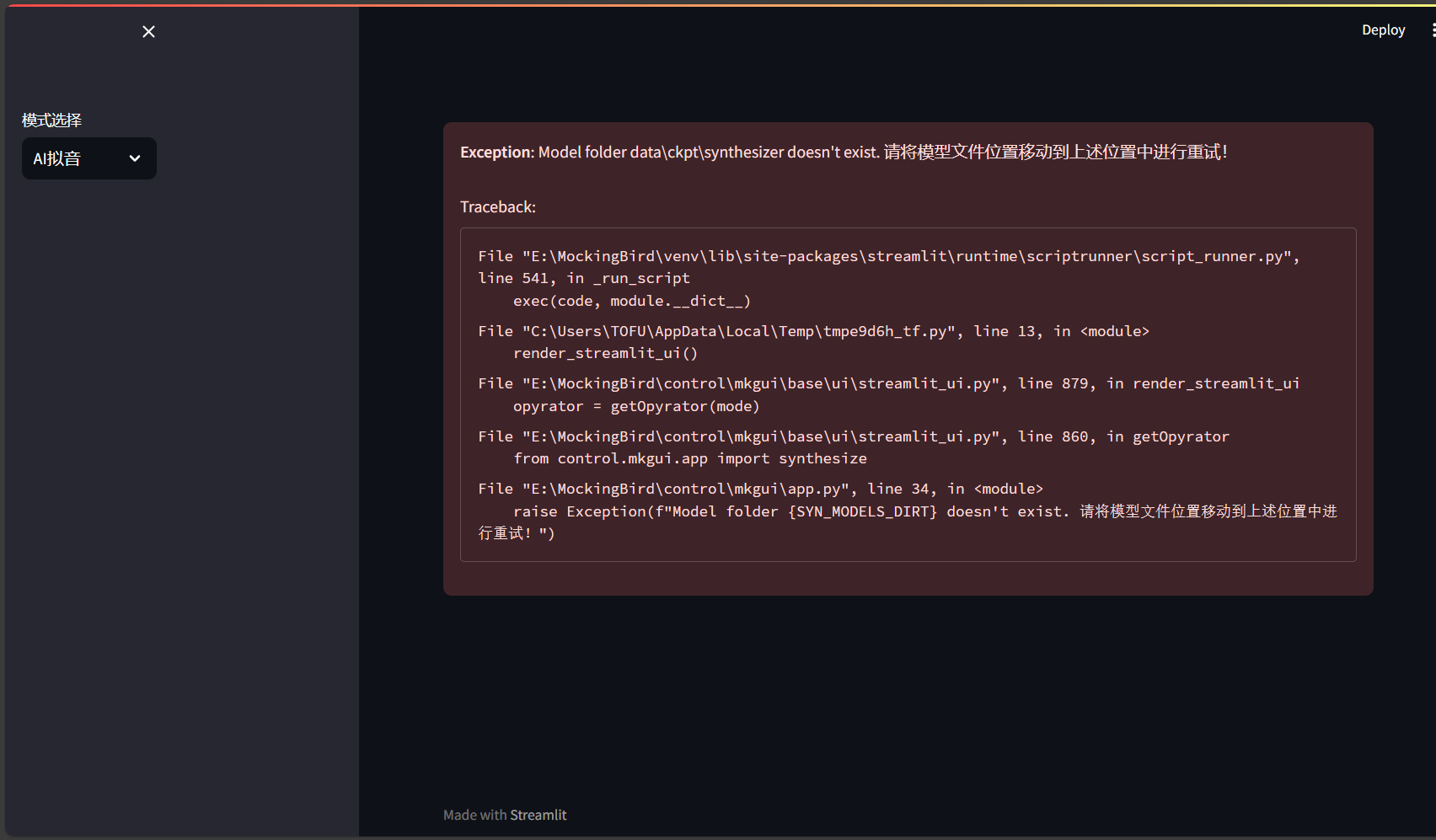Click the Exception error message text
This screenshot has width=1436, height=840.
pos(844,152)
